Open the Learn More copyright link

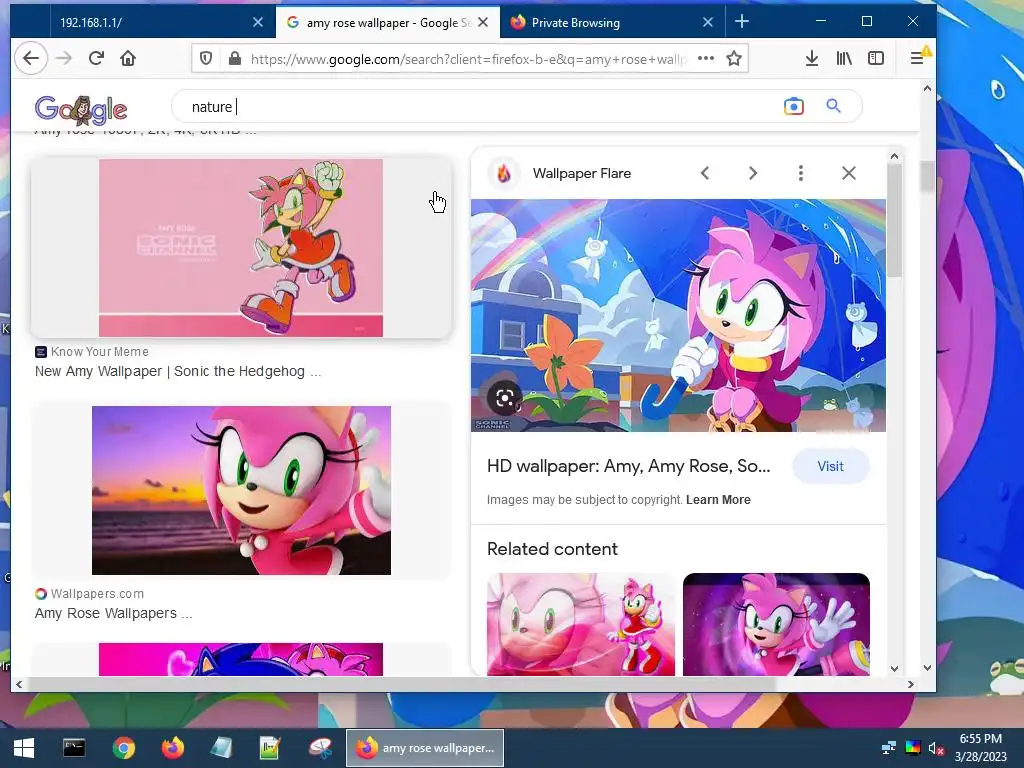click(x=718, y=500)
